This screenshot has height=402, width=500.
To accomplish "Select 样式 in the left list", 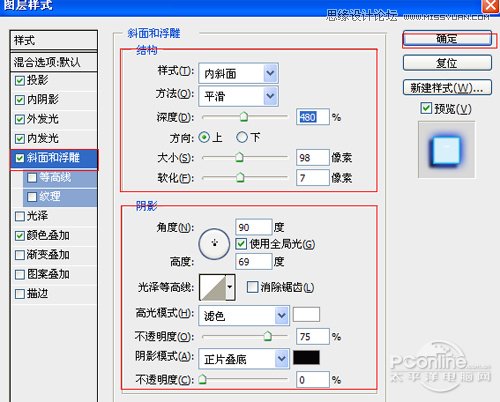I will coord(54,40).
